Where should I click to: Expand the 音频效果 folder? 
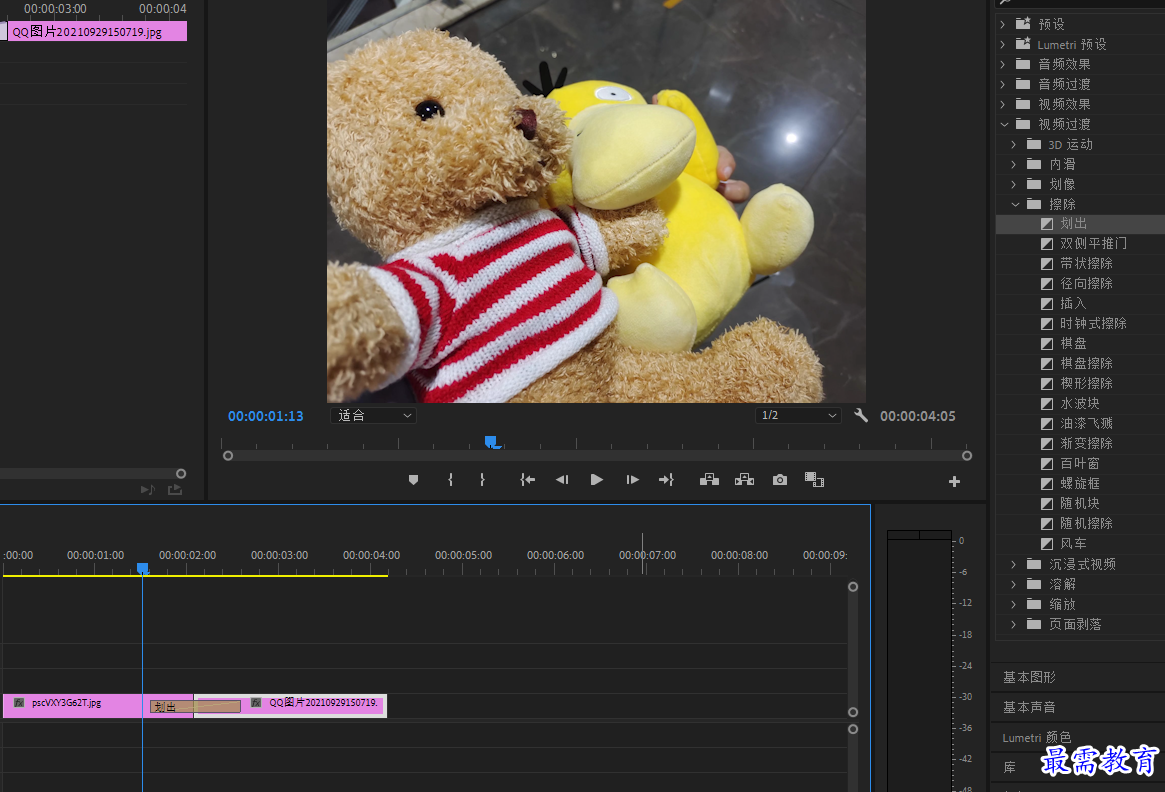1002,65
